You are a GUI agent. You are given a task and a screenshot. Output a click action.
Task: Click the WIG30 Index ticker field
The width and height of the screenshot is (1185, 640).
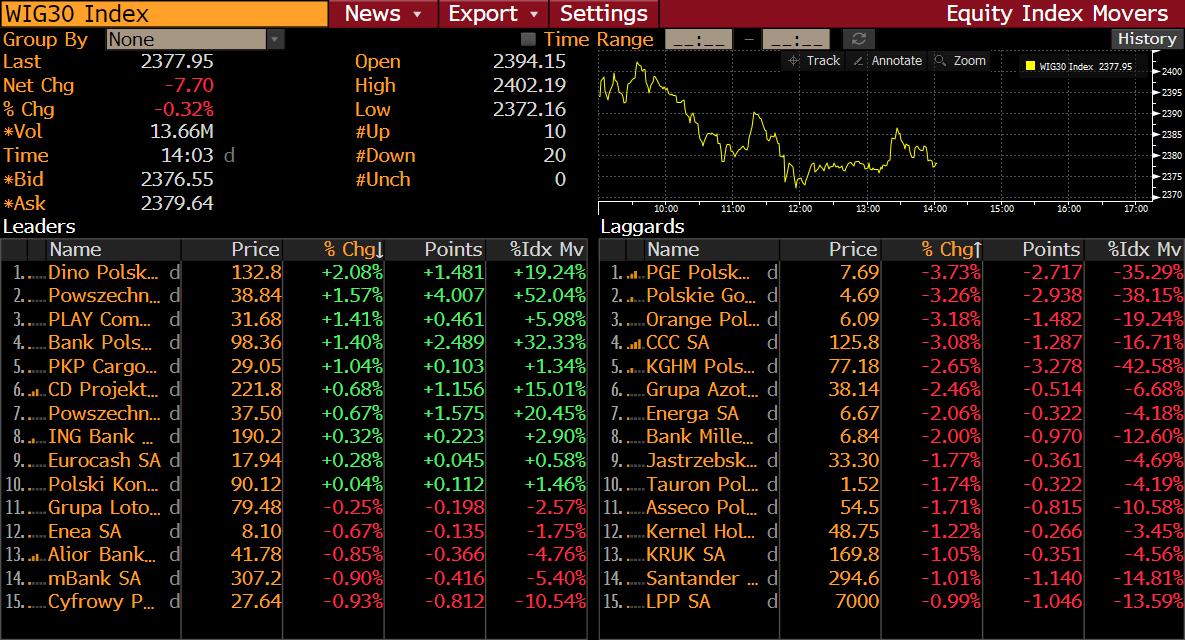click(164, 14)
